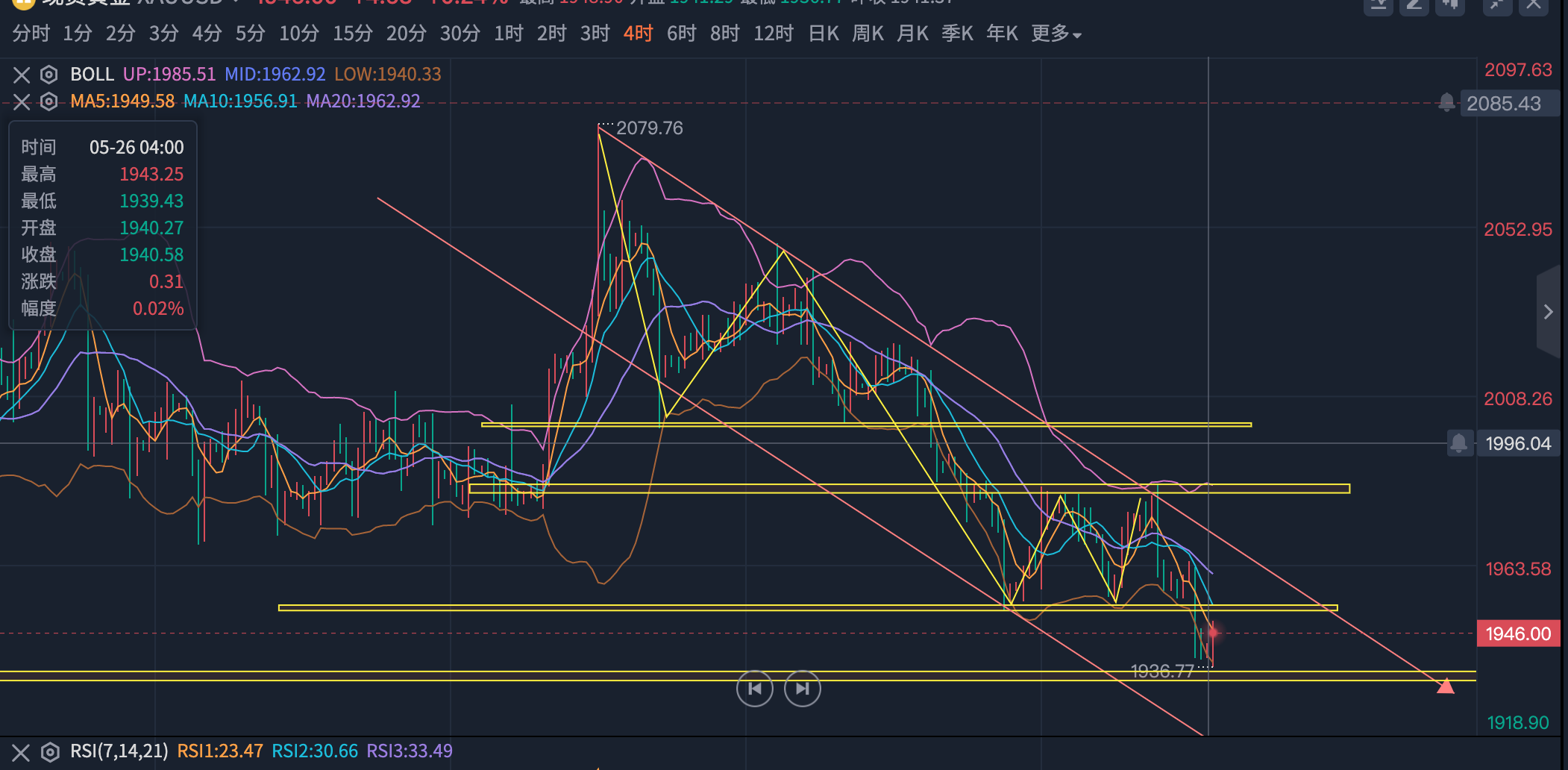1568x770 pixels.
Task: Expand the right side panel chevron
Action: pos(1549,312)
